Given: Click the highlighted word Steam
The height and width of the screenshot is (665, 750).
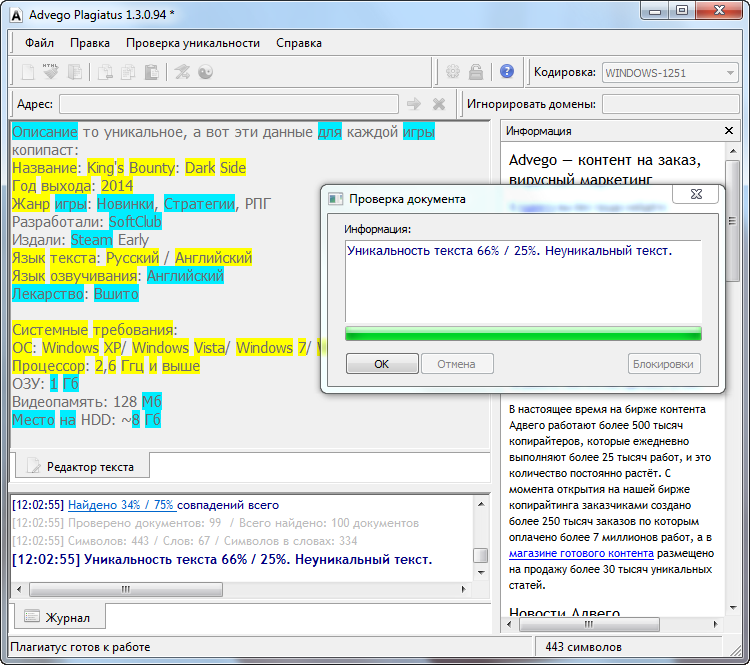Looking at the screenshot, I should pos(91,240).
